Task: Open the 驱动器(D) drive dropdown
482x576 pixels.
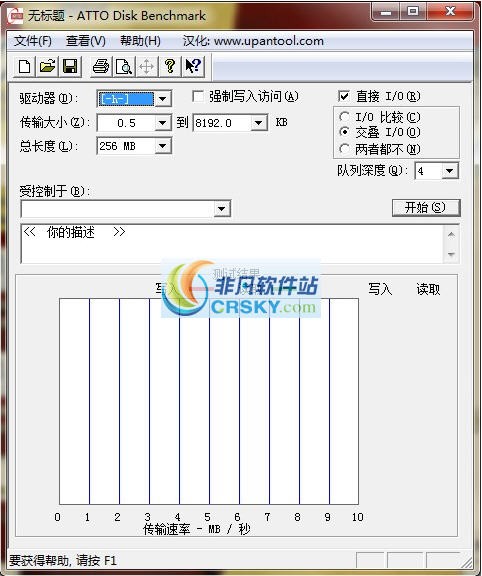Action: 163,98
